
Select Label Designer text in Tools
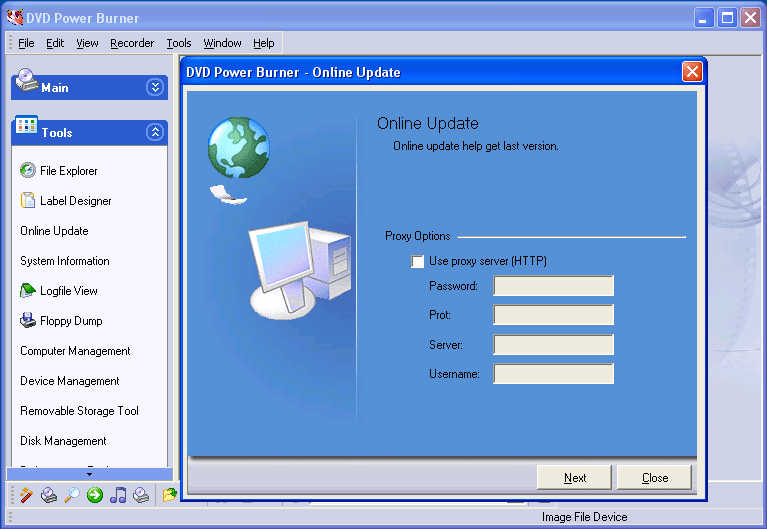click(75, 201)
